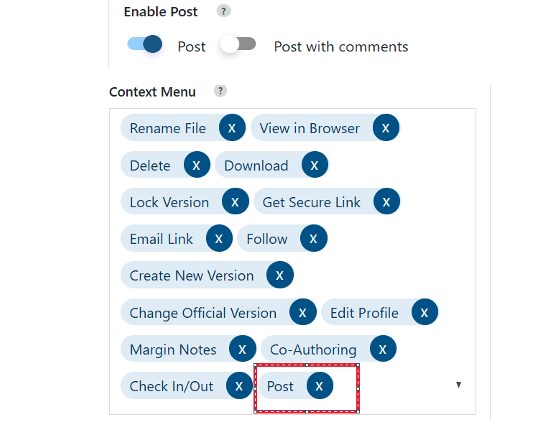Remove Create New Version tag

(280, 275)
